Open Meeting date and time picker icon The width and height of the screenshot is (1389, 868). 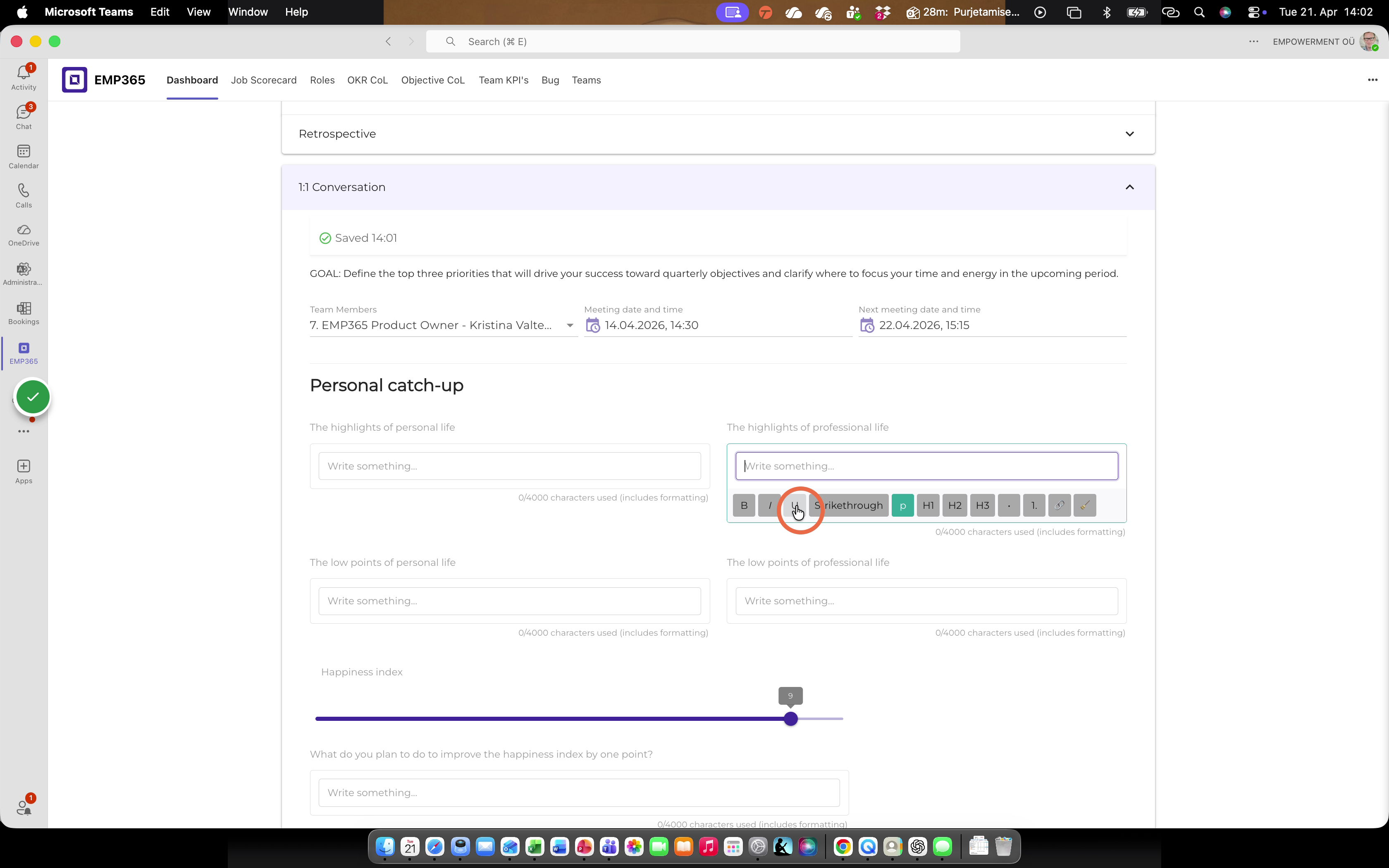pos(592,326)
